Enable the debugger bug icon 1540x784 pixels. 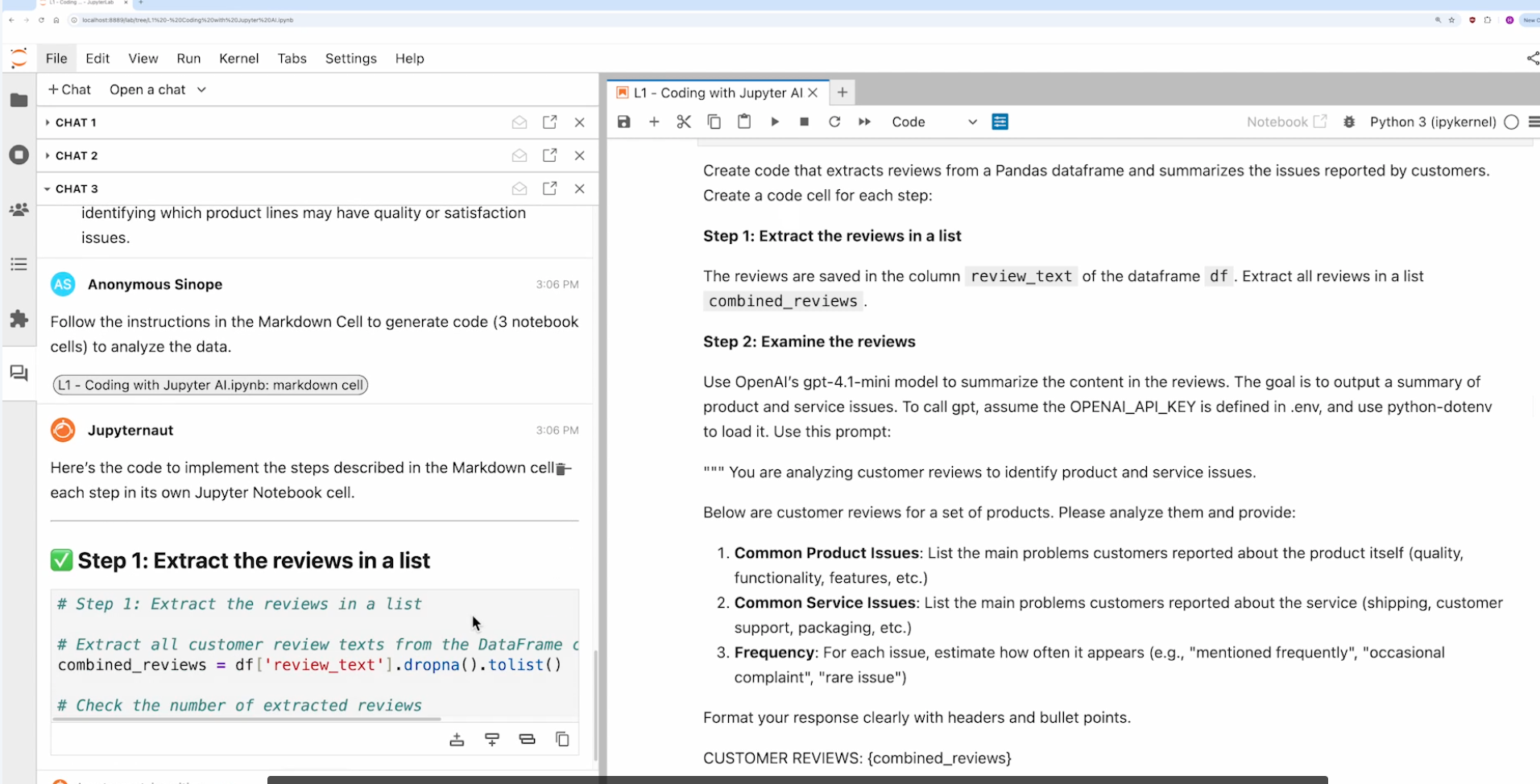point(1349,122)
